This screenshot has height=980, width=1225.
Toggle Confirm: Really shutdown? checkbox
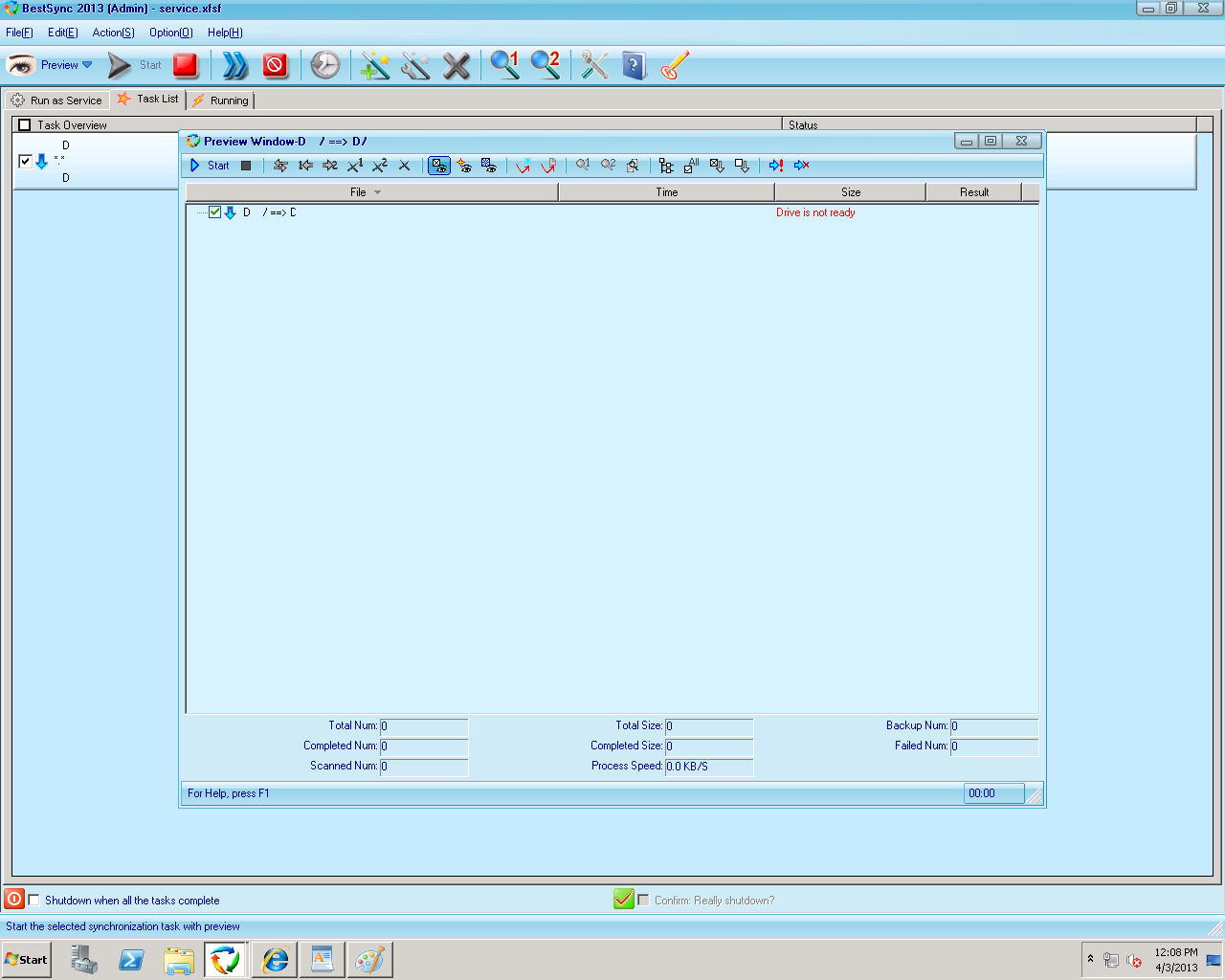click(643, 901)
